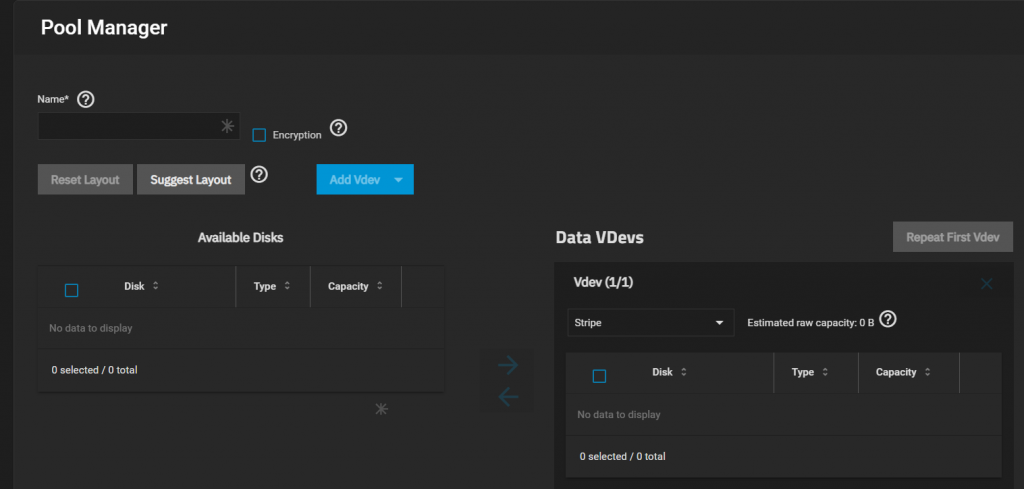Enable the Encryption checkbox

point(259,135)
